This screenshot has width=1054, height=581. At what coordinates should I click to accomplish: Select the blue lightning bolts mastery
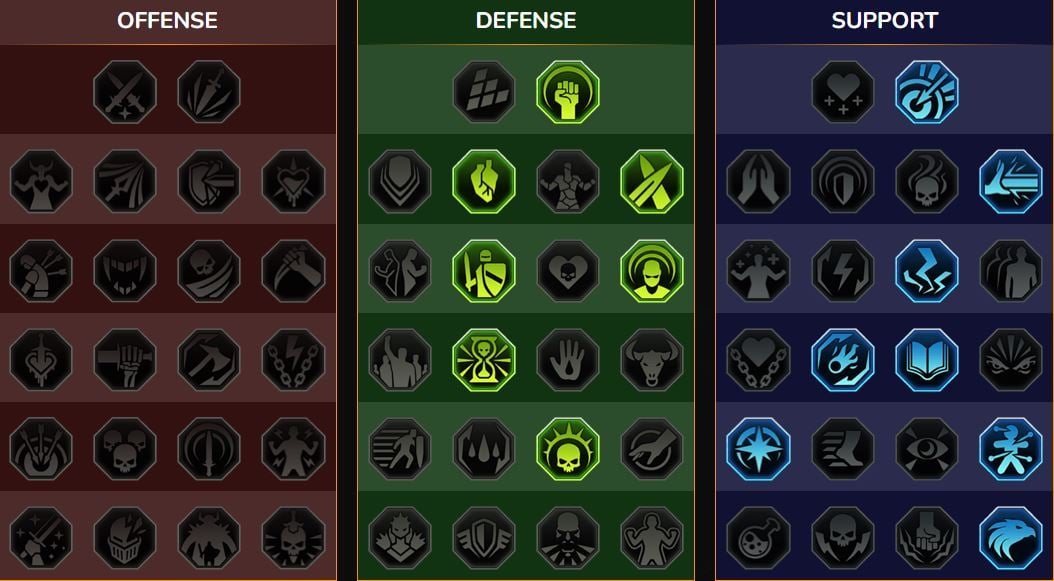927,271
